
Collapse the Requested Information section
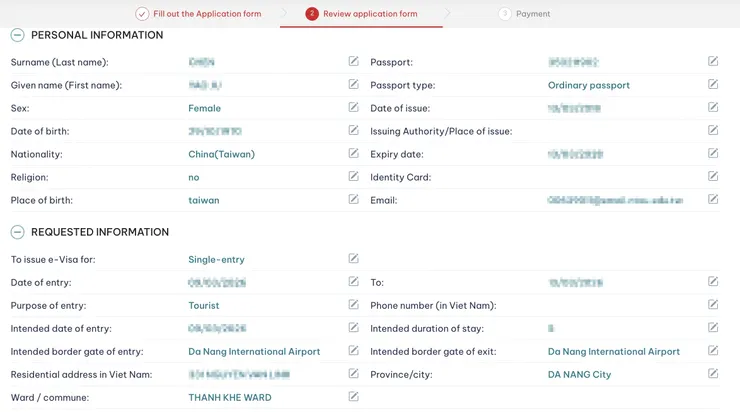[x=17, y=232]
